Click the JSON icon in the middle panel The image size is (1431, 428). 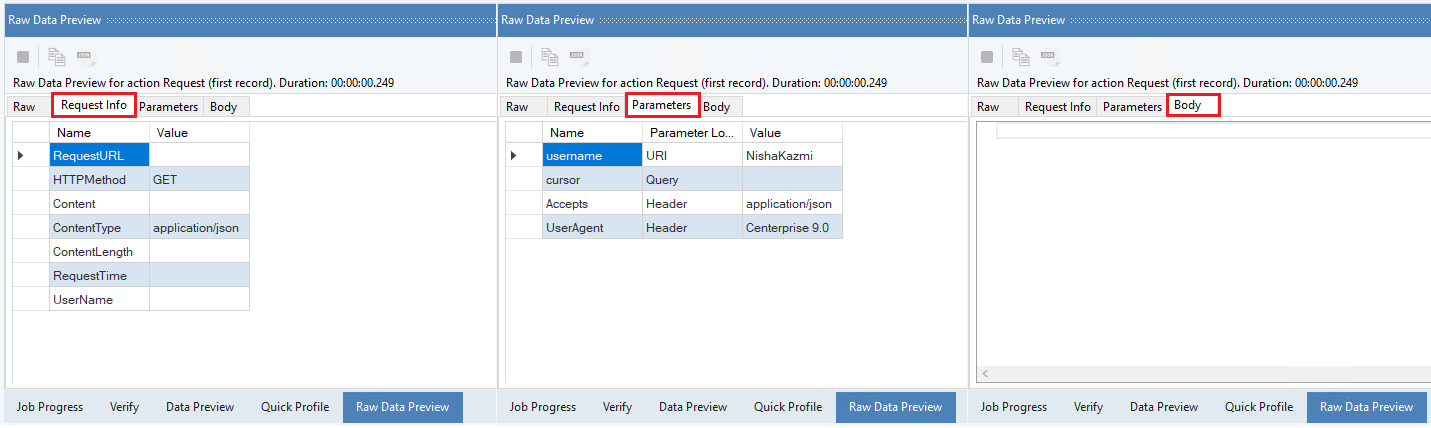tap(577, 57)
